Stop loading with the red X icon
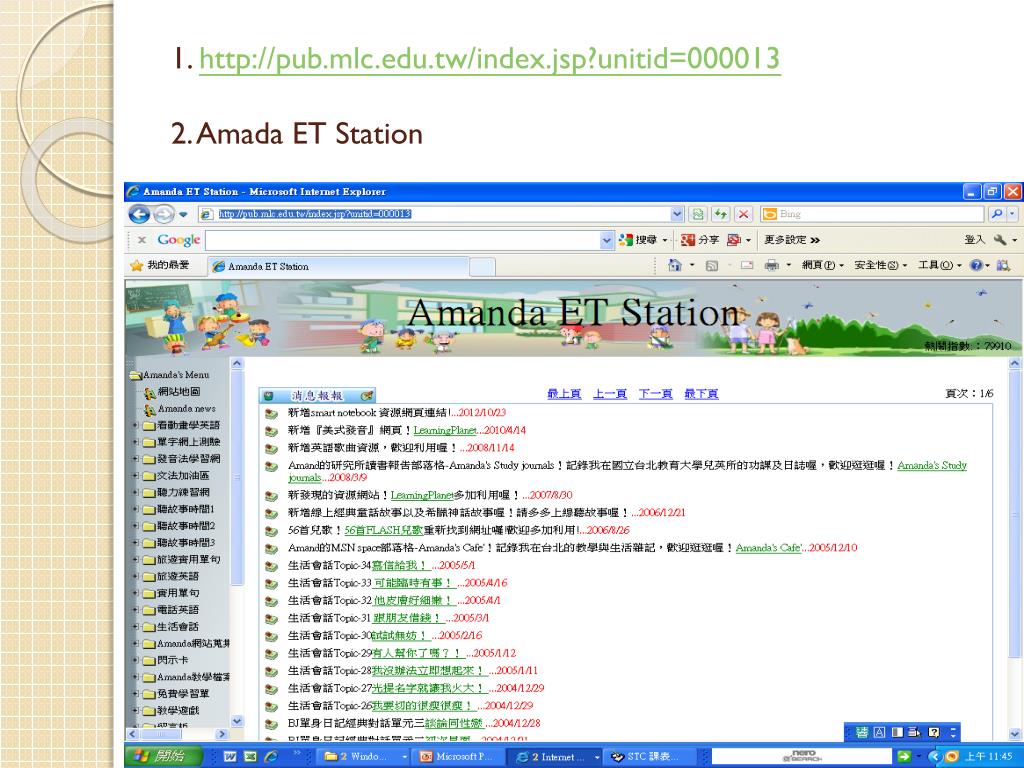The image size is (1024, 768). point(743,214)
